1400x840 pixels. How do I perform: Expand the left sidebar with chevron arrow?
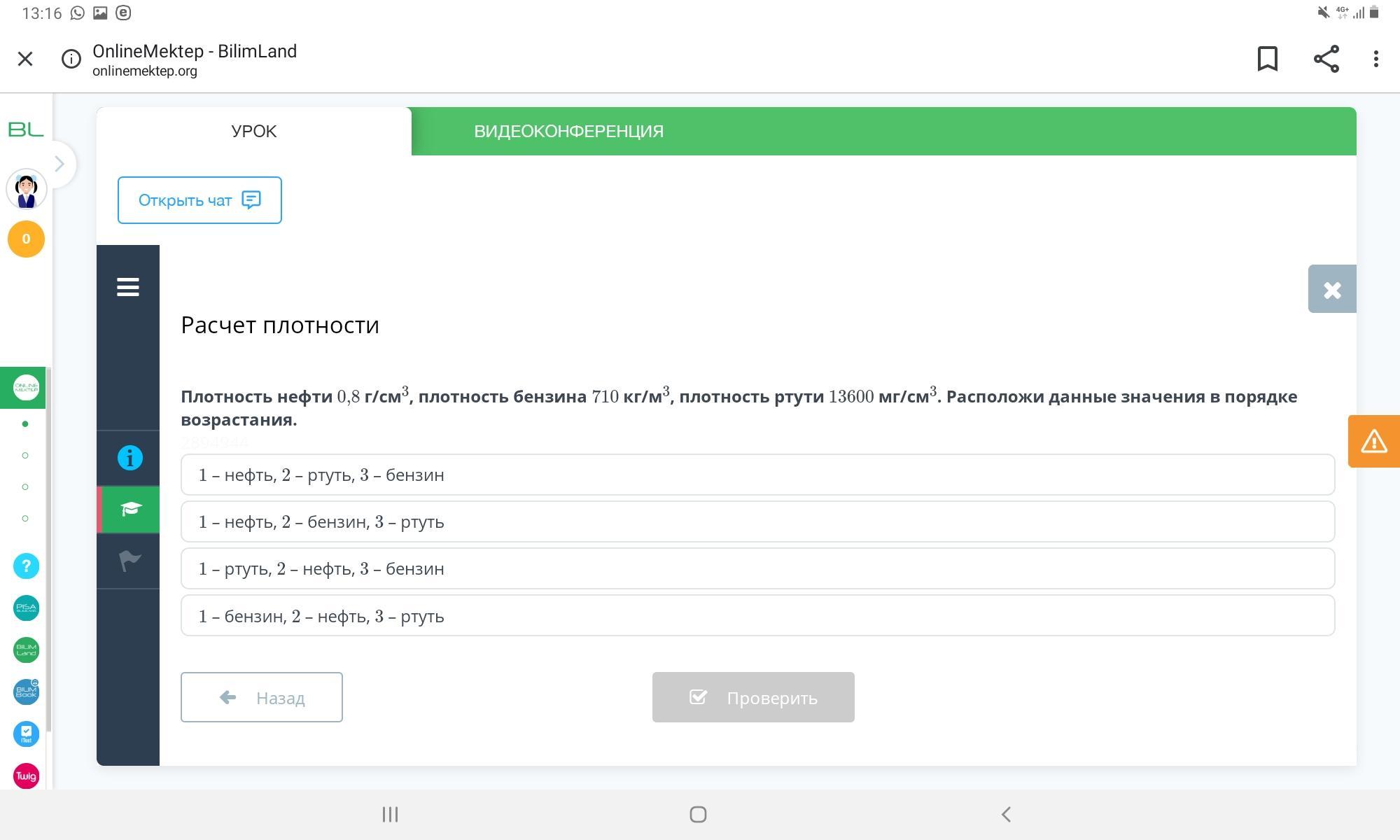point(60,164)
